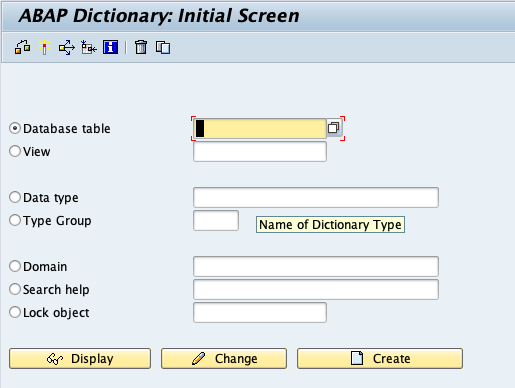The width and height of the screenshot is (515, 388).
Task: Click the Create button
Action: click(x=380, y=359)
